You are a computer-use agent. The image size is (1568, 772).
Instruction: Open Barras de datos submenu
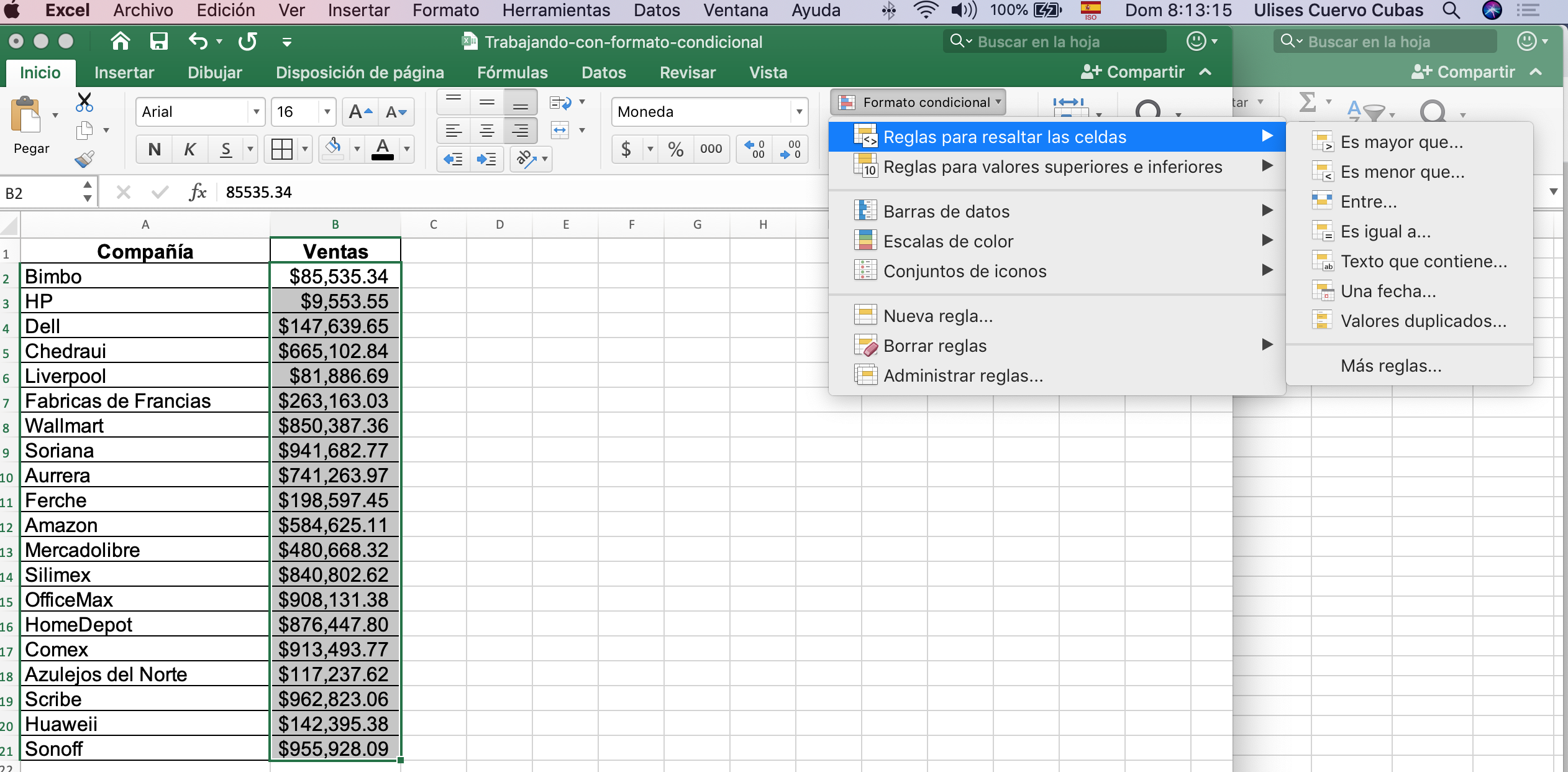tap(1057, 211)
